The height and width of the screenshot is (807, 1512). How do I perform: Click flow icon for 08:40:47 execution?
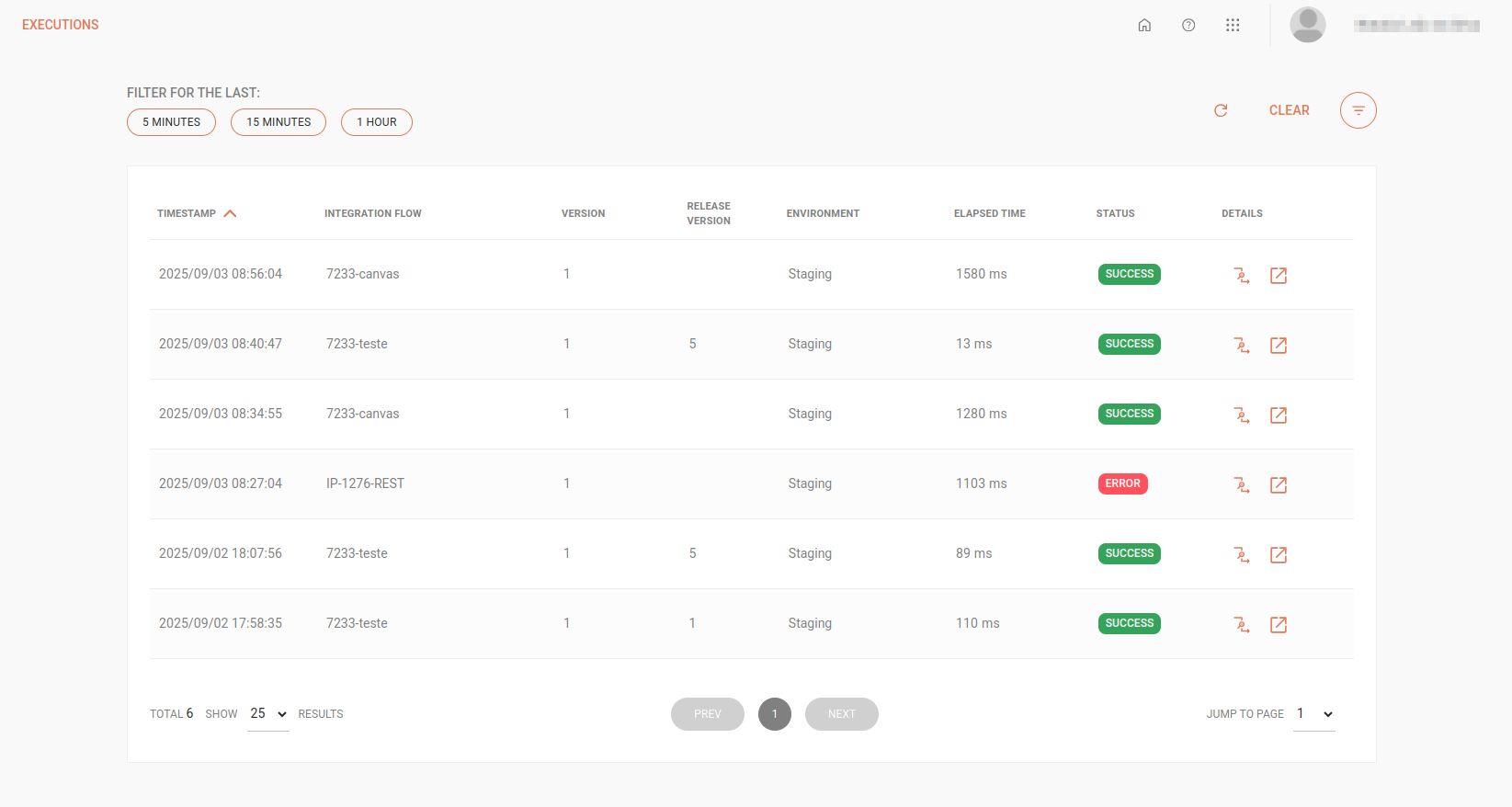tap(1242, 345)
